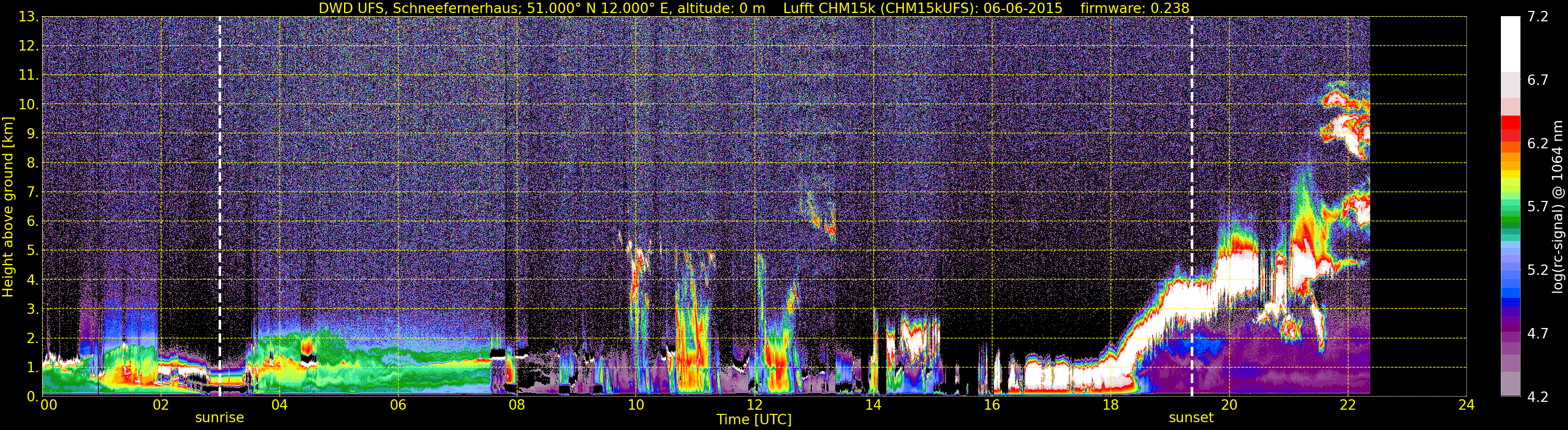Image resolution: width=1568 pixels, height=430 pixels.
Task: Click the y-axis tick label '1.'
Action: pos(32,368)
